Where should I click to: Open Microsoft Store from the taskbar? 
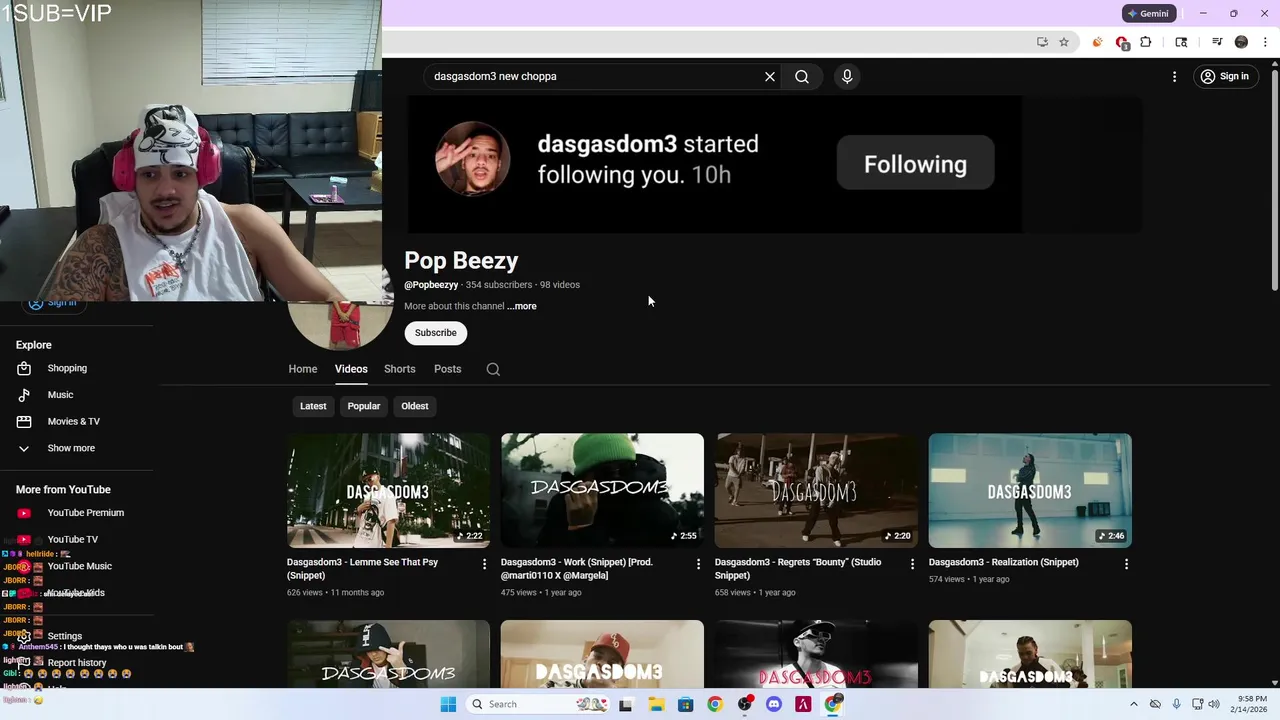685,704
